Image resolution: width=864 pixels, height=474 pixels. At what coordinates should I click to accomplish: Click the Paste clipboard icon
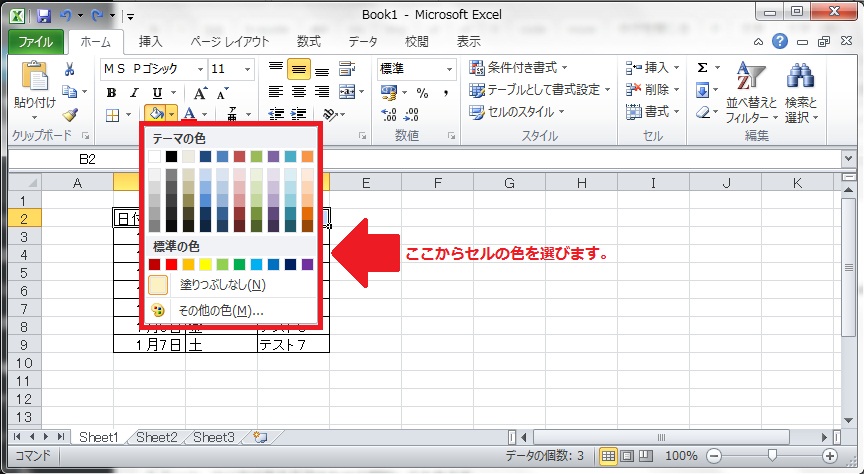pyautogui.click(x=34, y=76)
